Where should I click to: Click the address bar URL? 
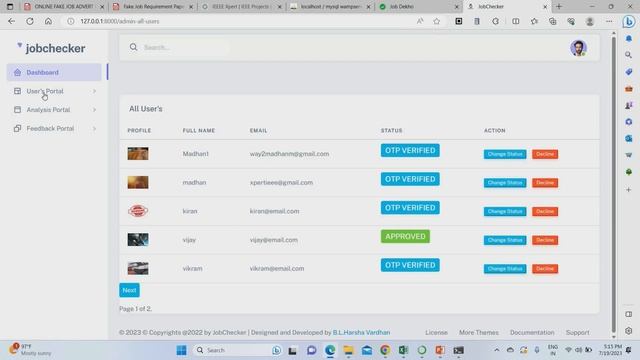[x=120, y=21]
